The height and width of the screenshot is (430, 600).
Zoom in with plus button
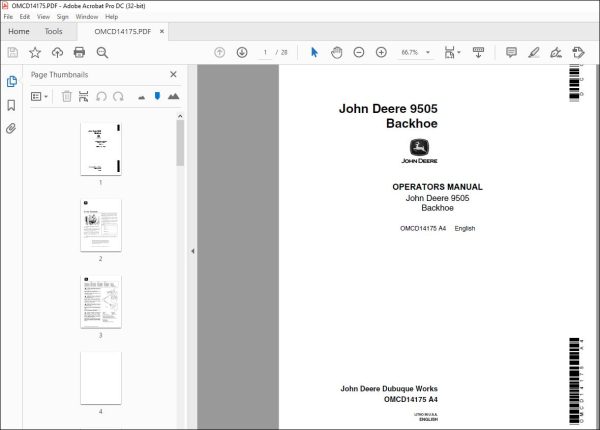pyautogui.click(x=381, y=52)
